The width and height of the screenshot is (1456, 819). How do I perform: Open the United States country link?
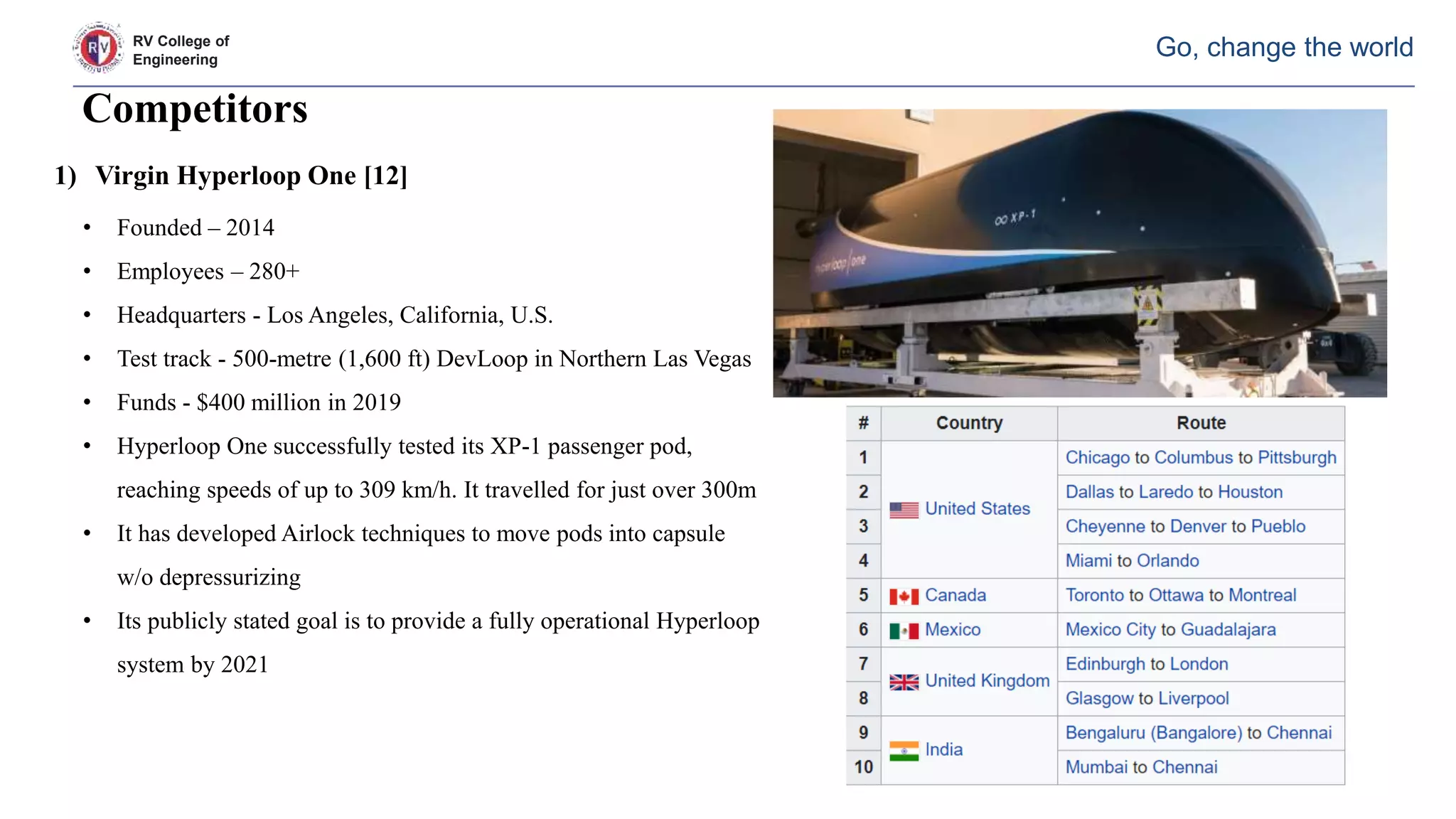click(978, 509)
